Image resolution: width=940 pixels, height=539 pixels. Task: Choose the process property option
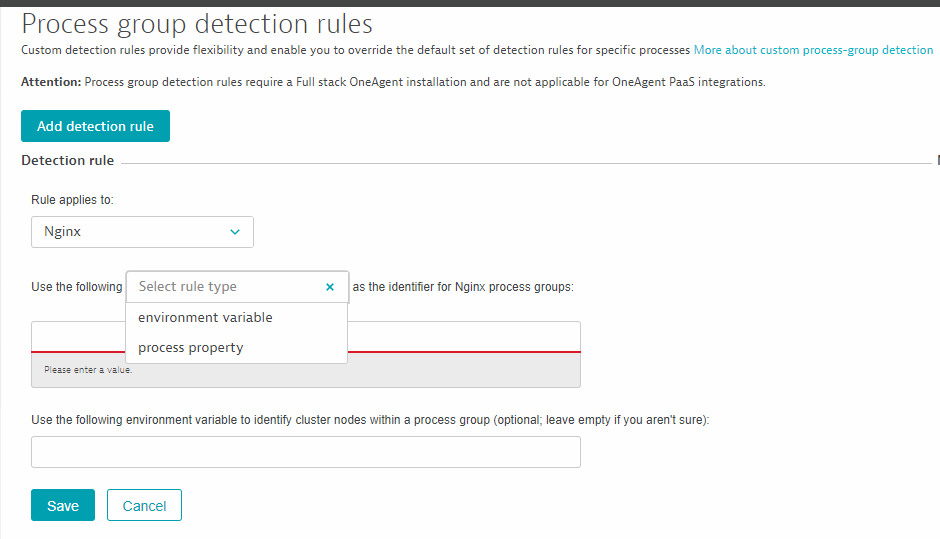click(190, 348)
